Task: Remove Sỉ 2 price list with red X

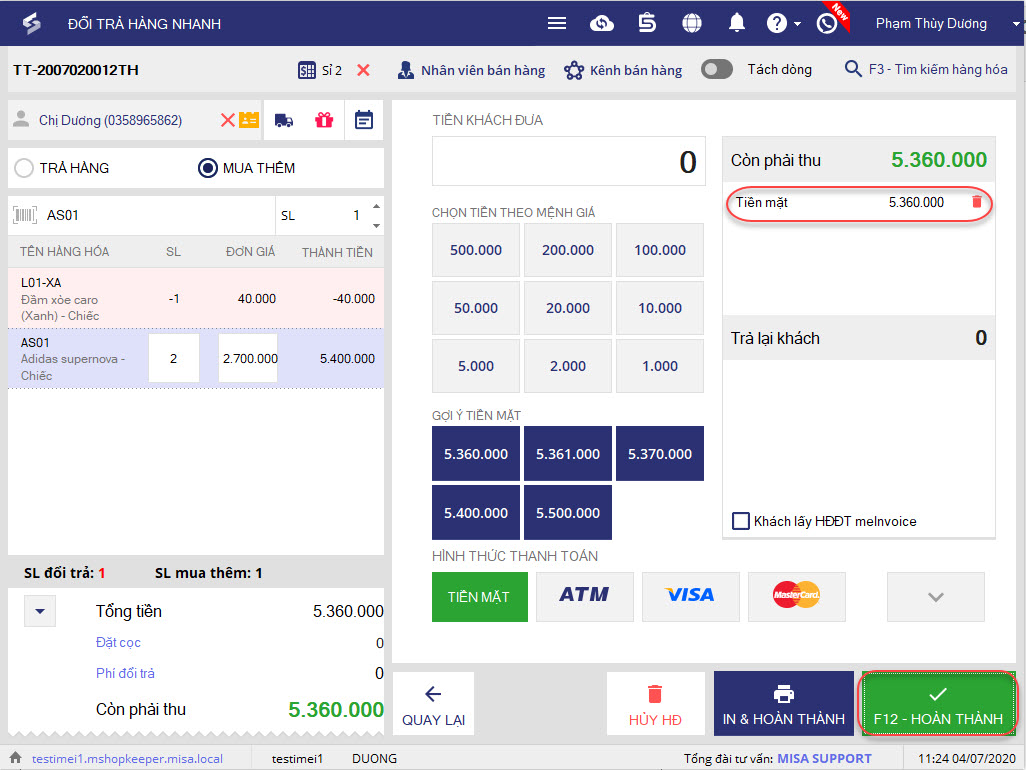Action: [363, 70]
